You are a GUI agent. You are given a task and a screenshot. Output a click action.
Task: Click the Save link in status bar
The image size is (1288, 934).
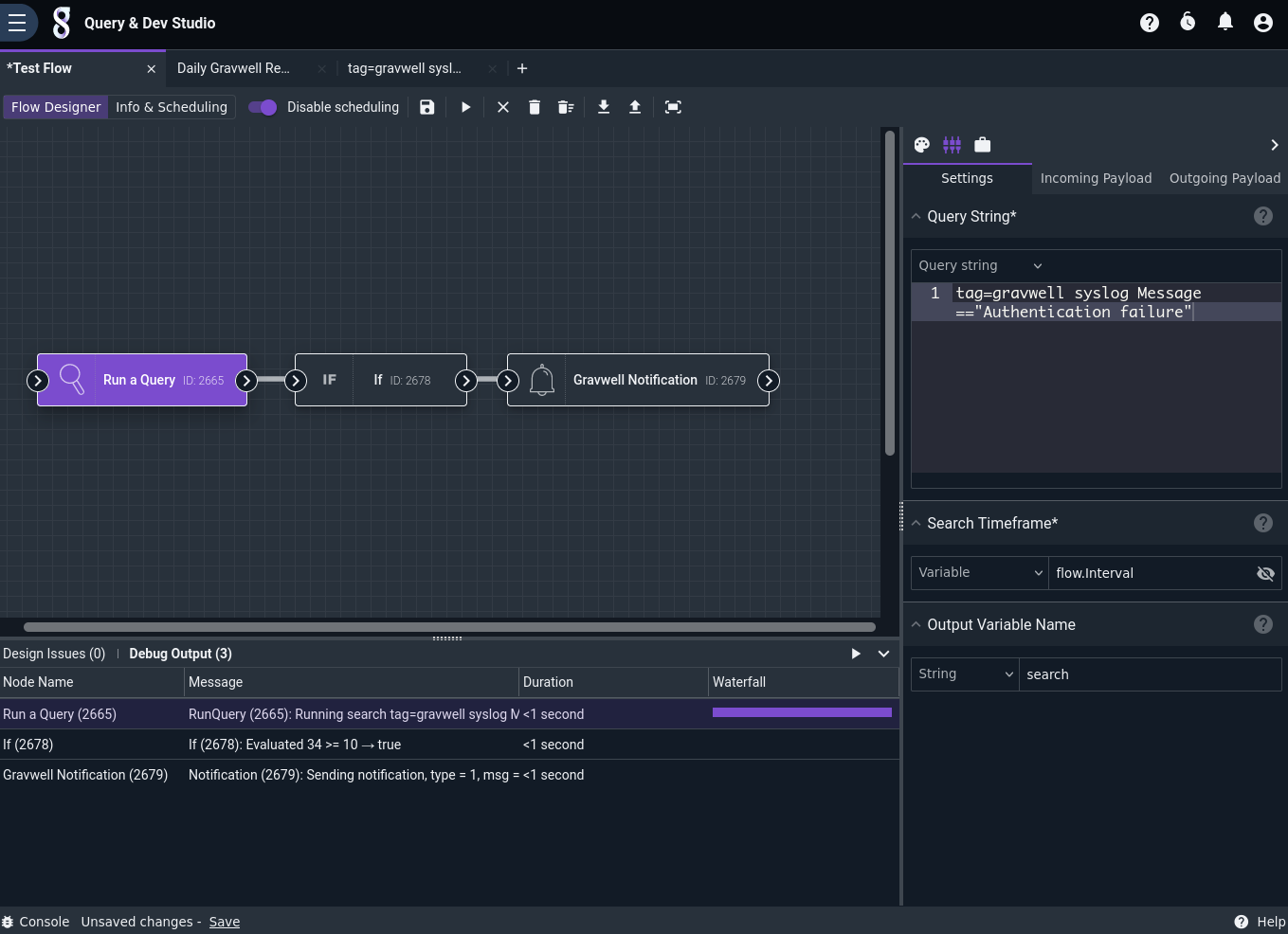point(225,922)
